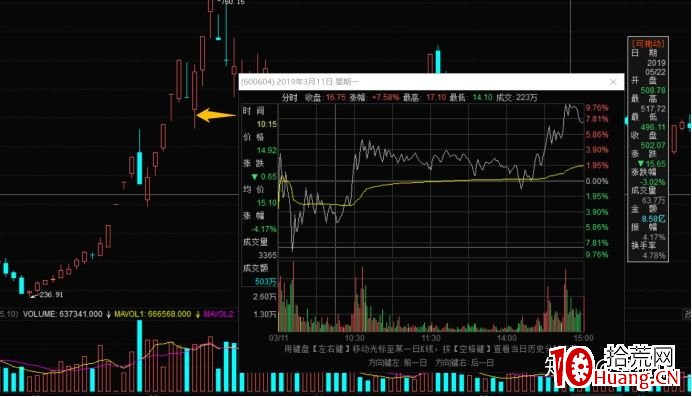Click the 15:00 label on time axis
The width and height of the screenshot is (692, 397).
pyautogui.click(x=583, y=338)
